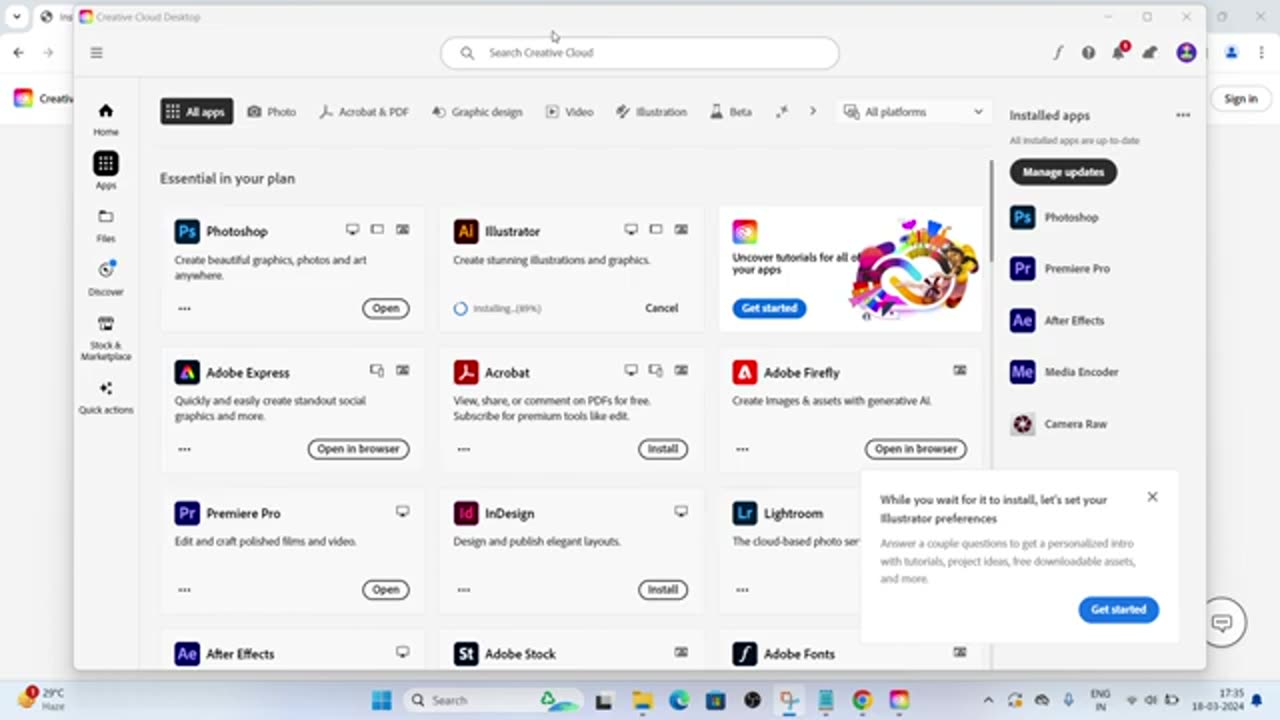
Task: Click Get started in Illustrator preferences popup
Action: click(x=1118, y=609)
